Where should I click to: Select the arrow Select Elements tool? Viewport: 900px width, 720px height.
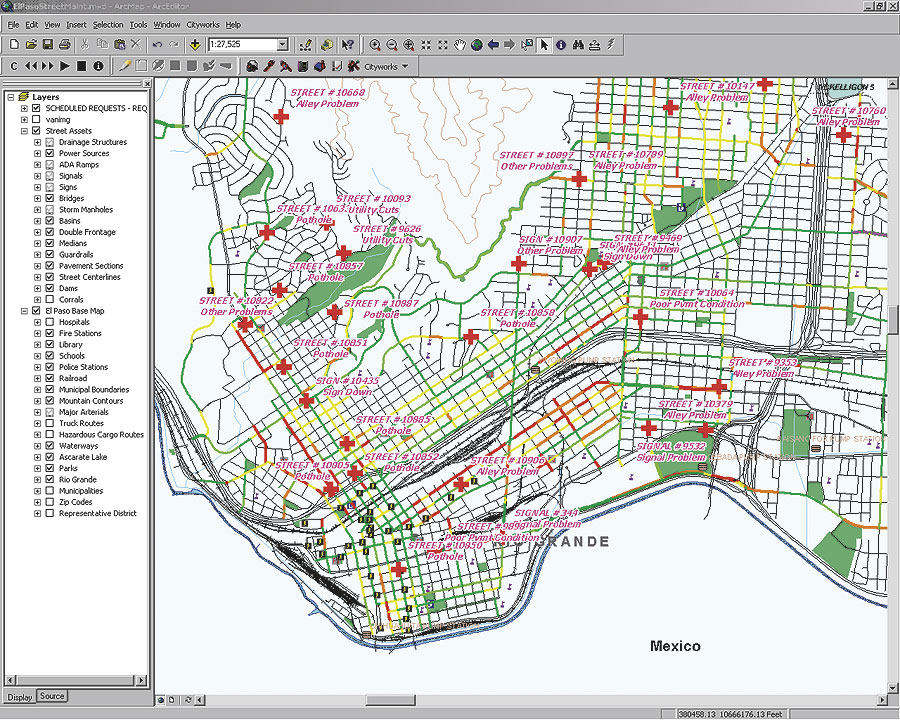coord(544,45)
